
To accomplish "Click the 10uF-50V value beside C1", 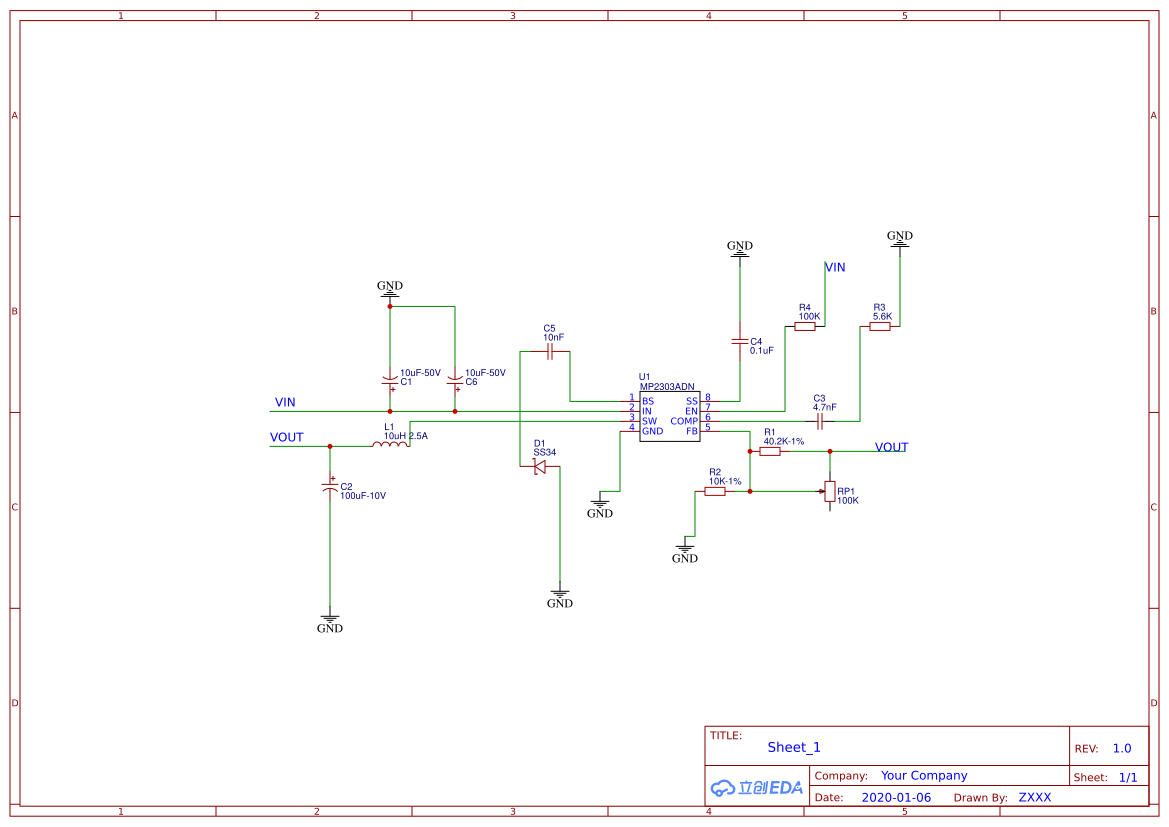I will click(x=420, y=372).
